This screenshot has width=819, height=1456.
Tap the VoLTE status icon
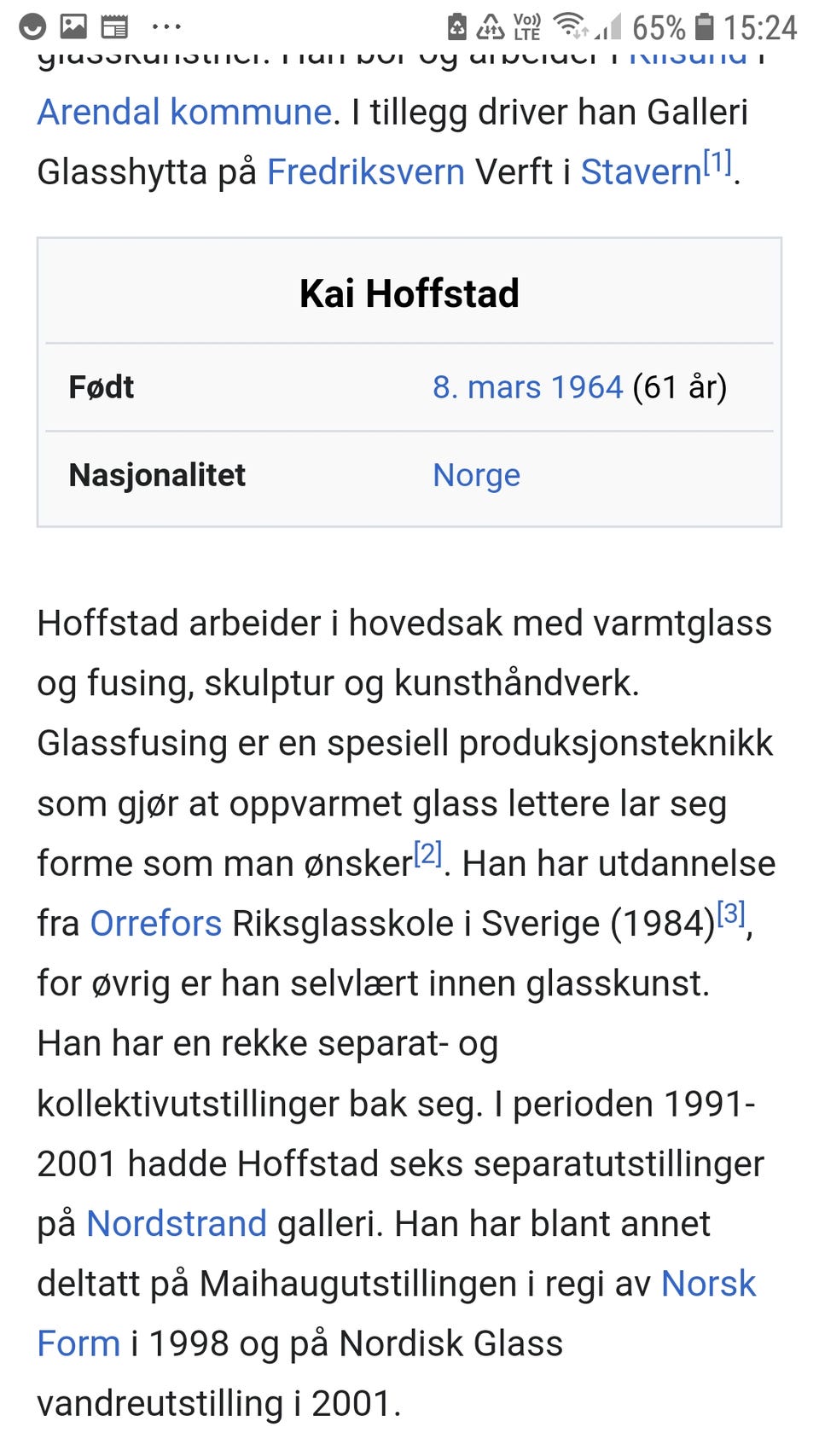pos(527,27)
